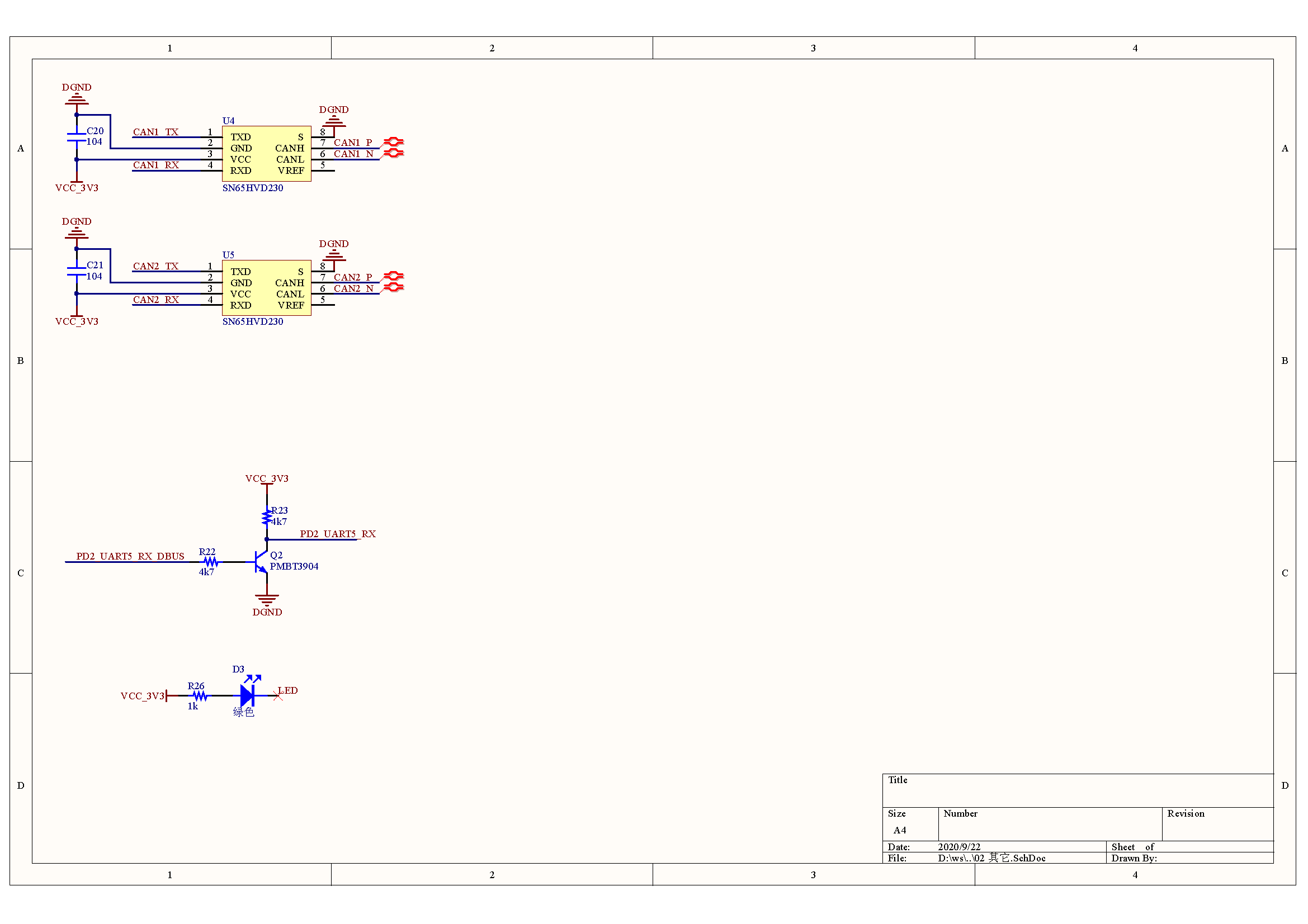Click the red CAN2_N port symbol
Screen dimensions: 1308x924
[393, 287]
